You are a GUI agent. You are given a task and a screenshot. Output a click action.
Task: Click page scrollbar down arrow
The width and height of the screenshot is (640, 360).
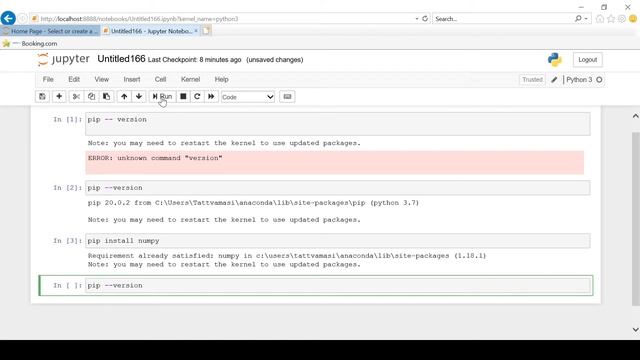click(x=636, y=329)
